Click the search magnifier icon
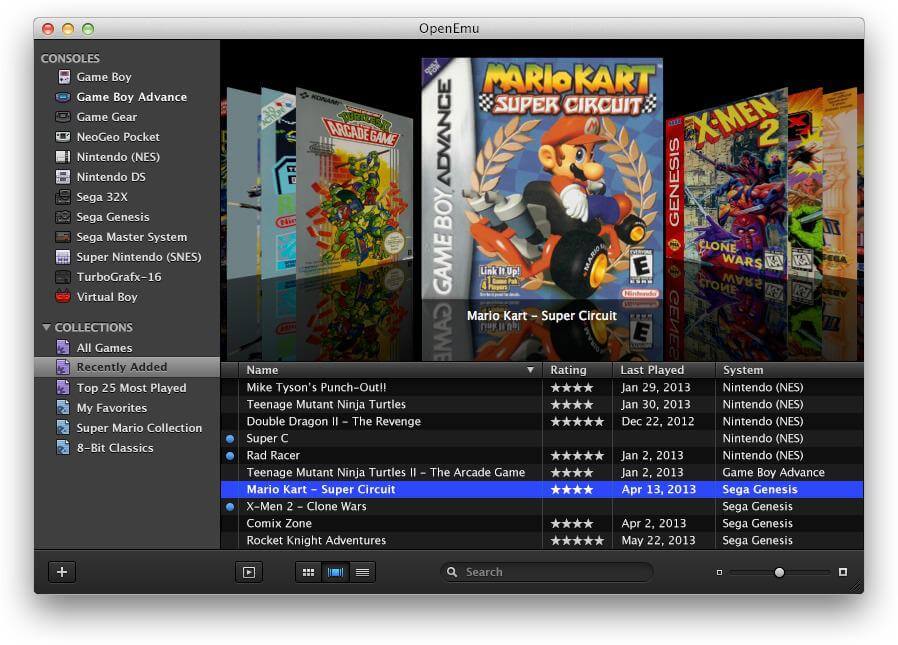This screenshot has width=898, height=645. [452, 572]
